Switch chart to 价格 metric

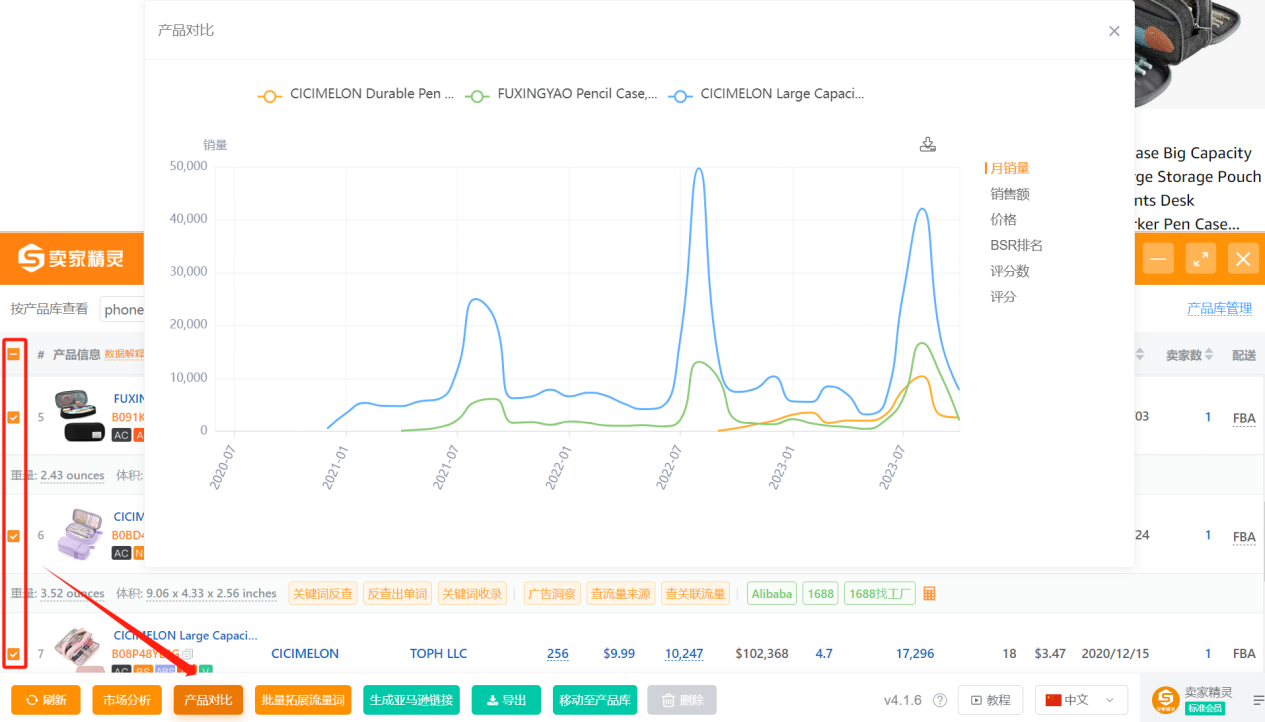[1003, 219]
